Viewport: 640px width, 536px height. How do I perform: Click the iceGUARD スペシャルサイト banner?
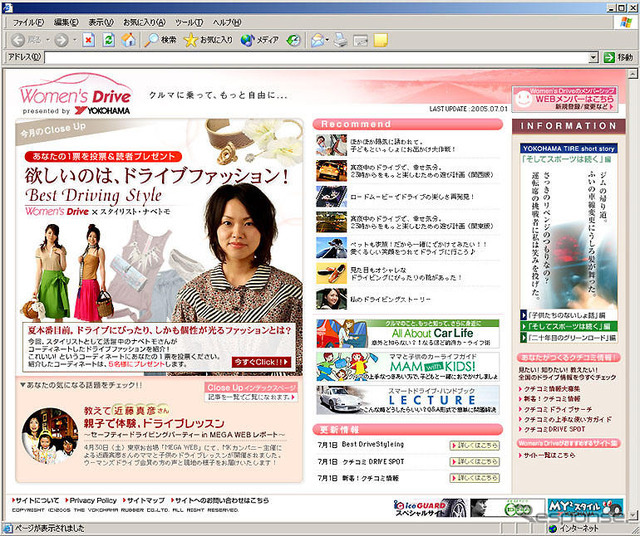[x=430, y=508]
